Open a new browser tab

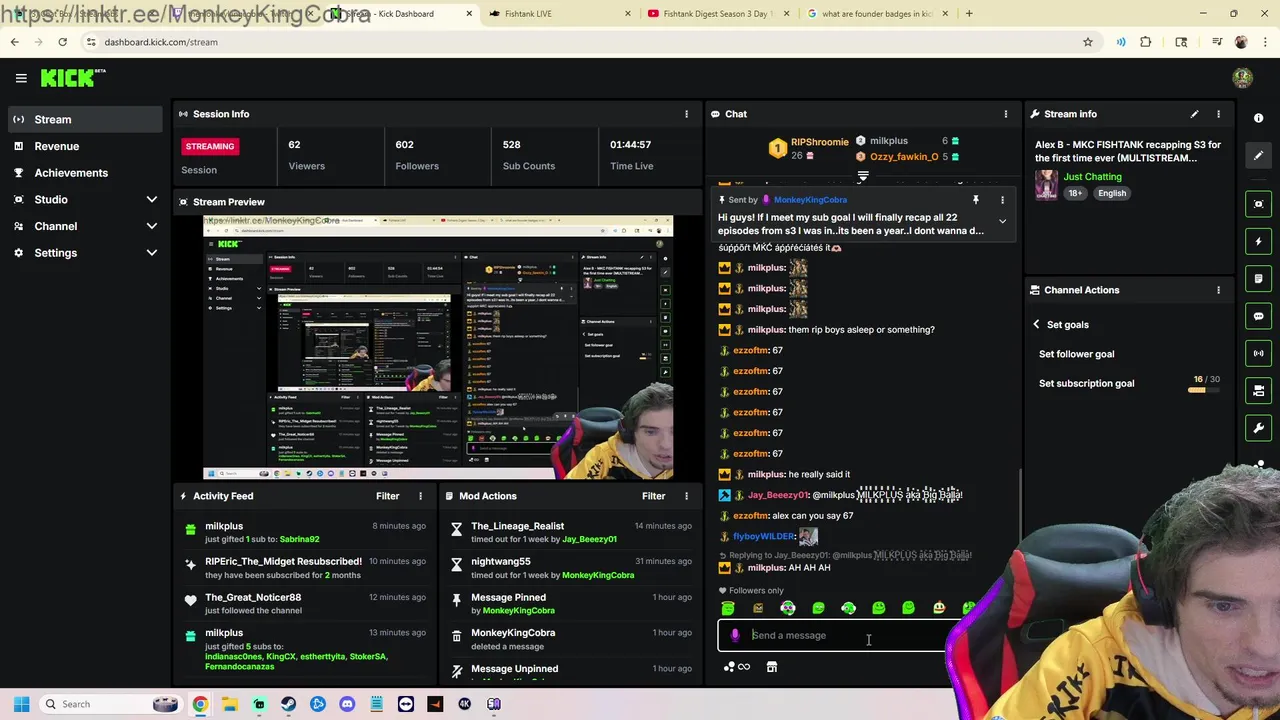coord(969,14)
